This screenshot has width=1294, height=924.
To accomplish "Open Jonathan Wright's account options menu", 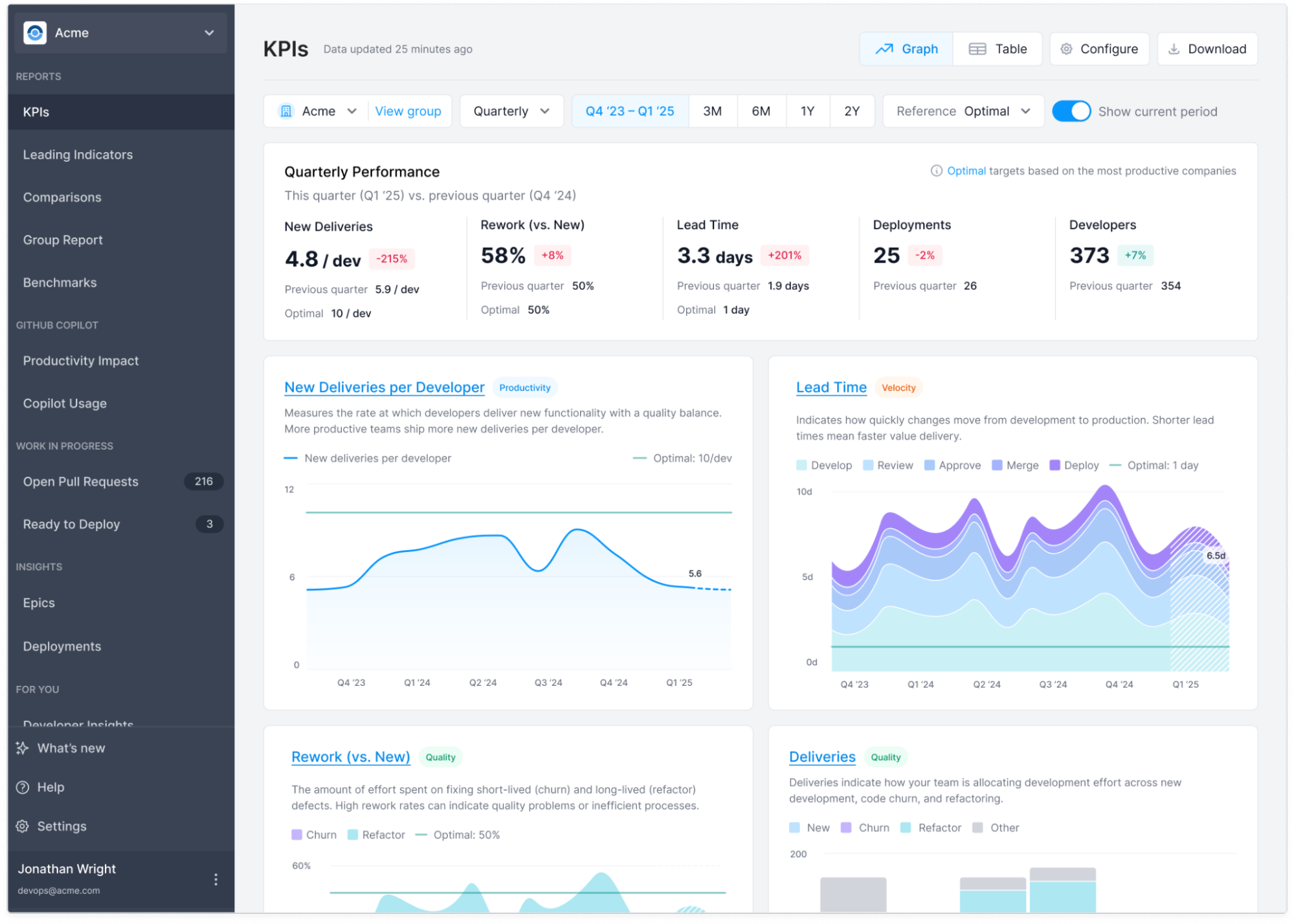I will [x=215, y=878].
